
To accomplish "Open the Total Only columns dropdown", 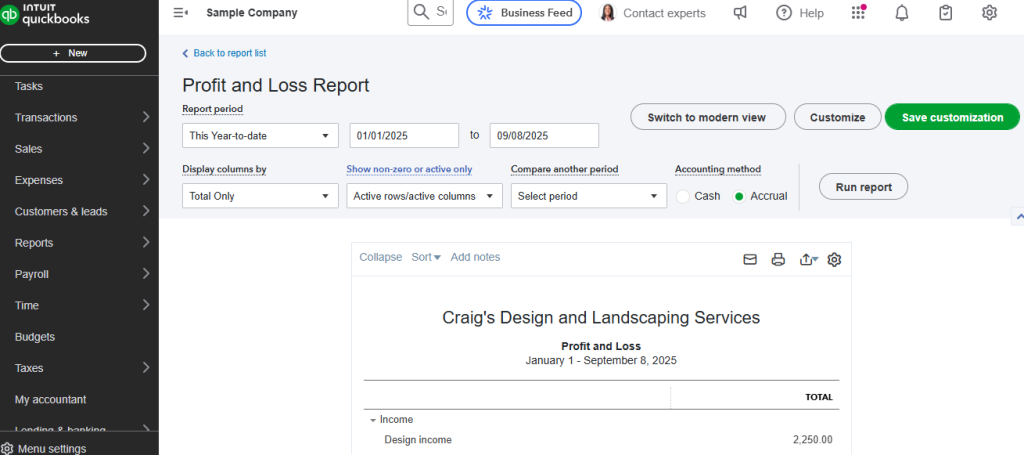I will (261, 196).
